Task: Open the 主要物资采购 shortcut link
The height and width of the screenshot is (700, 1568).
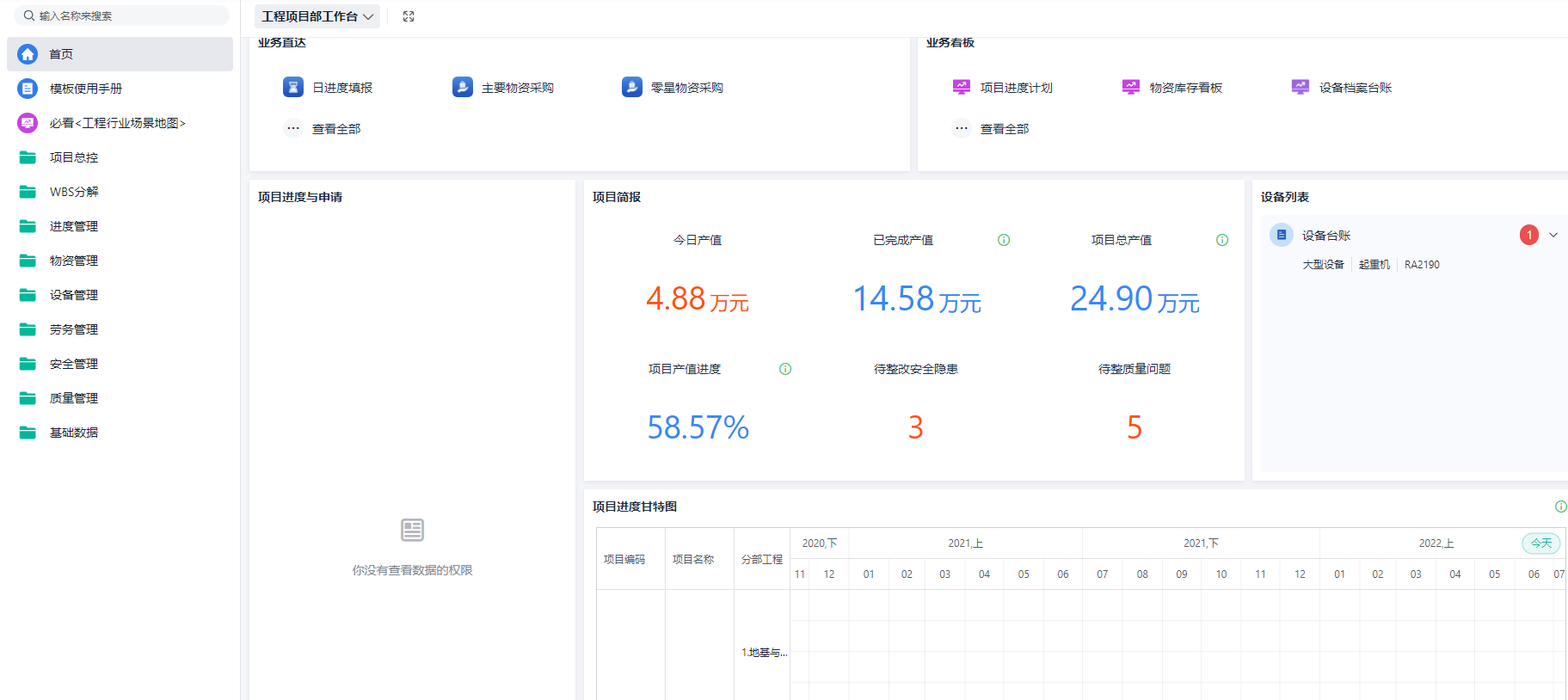Action: [x=518, y=88]
